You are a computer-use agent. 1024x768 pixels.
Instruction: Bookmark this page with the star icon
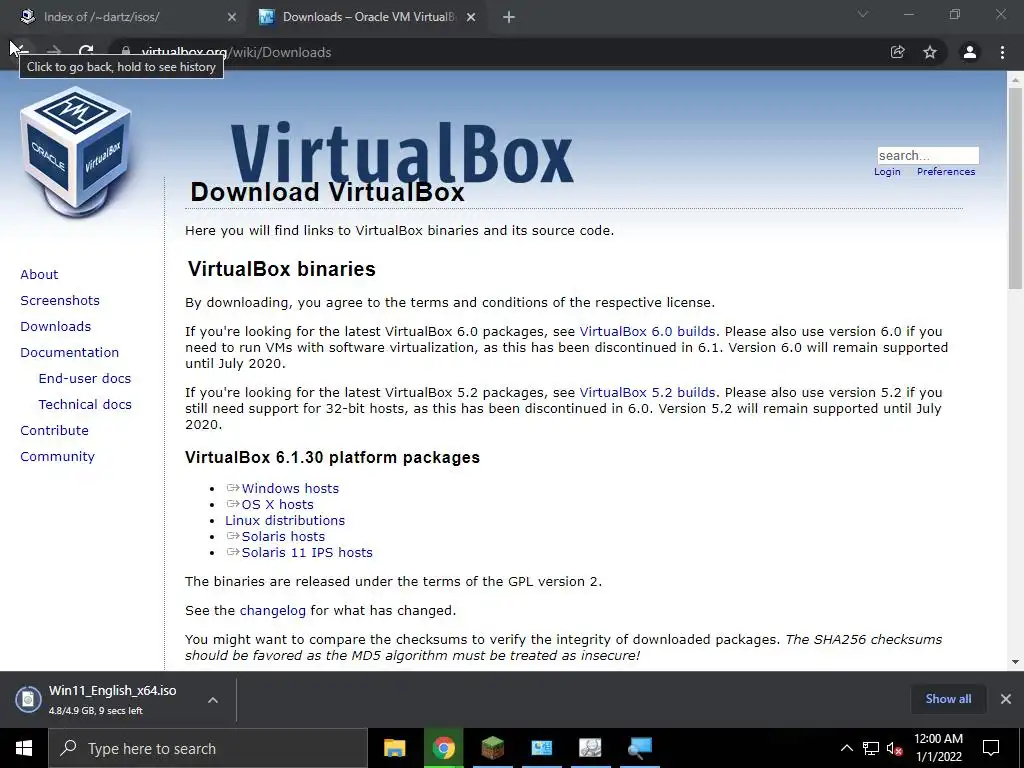pos(930,52)
